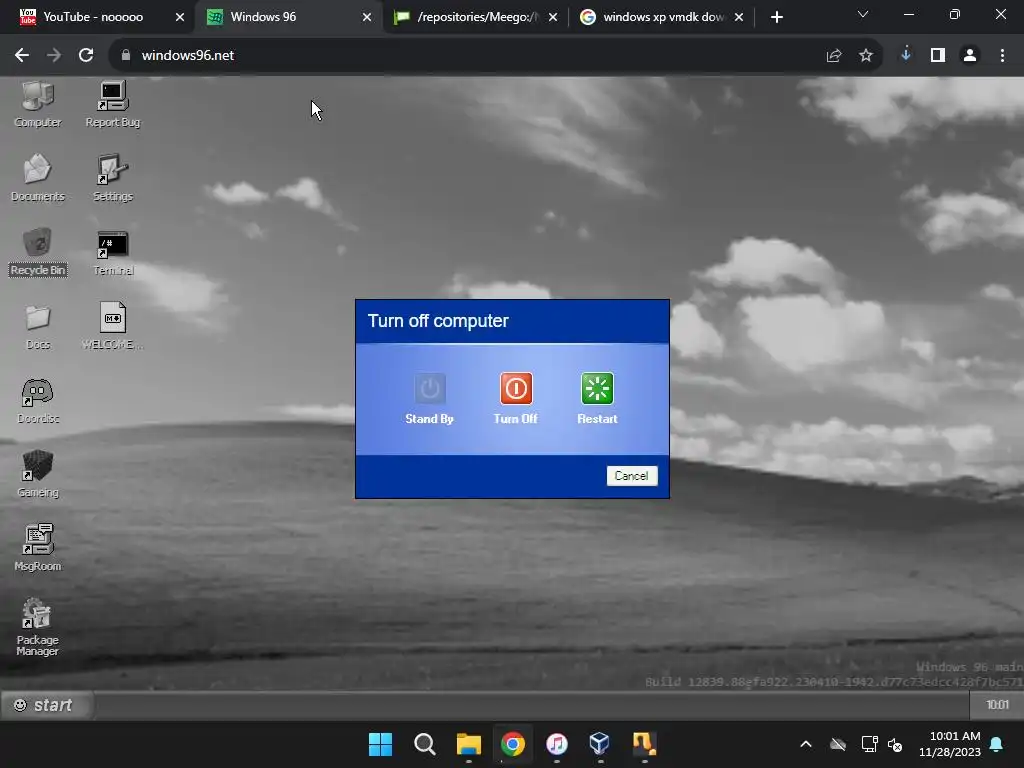View site information via lock icon

126,56
